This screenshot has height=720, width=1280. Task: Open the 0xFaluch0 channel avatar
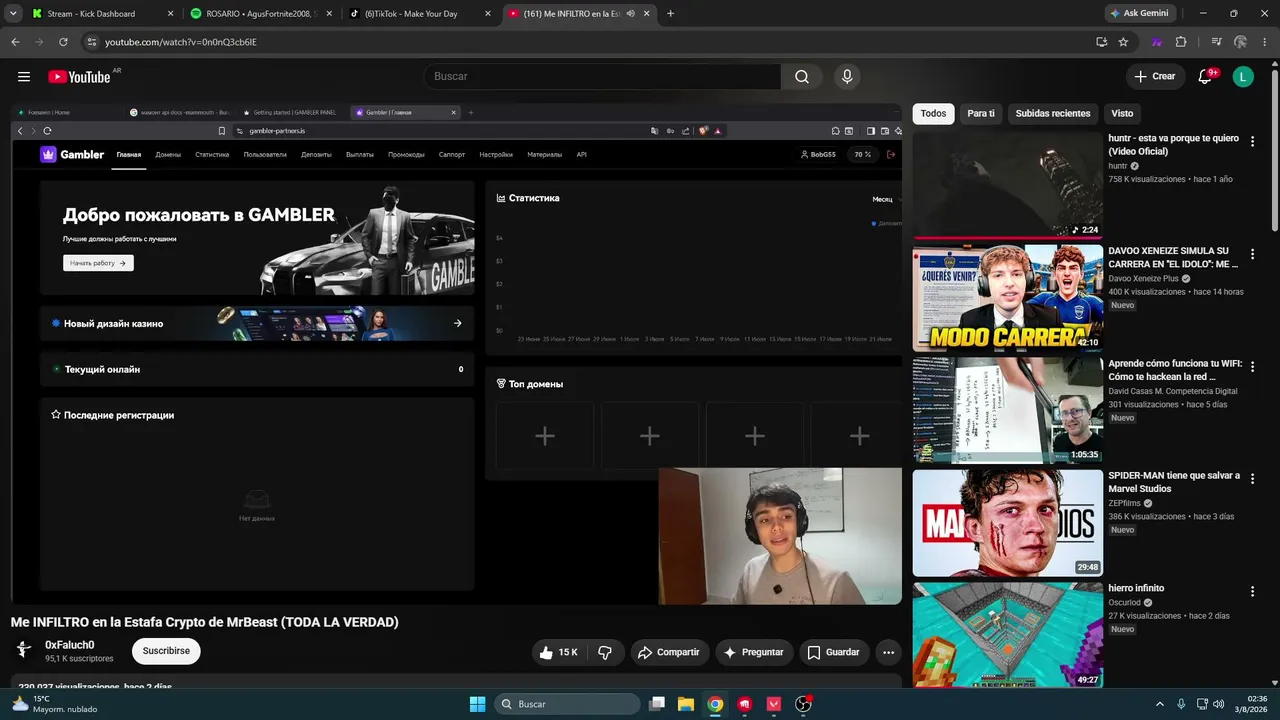(x=24, y=650)
